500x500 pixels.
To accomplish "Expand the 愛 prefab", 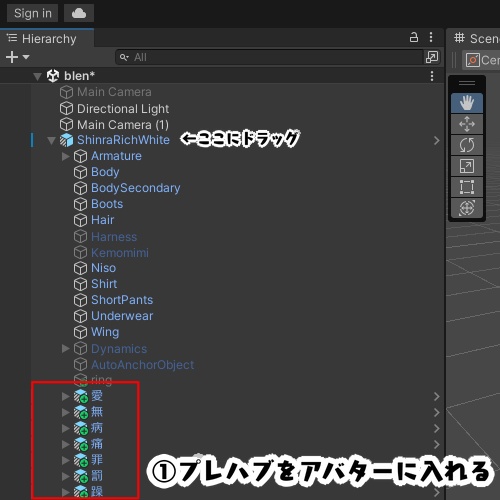I will click(66, 396).
